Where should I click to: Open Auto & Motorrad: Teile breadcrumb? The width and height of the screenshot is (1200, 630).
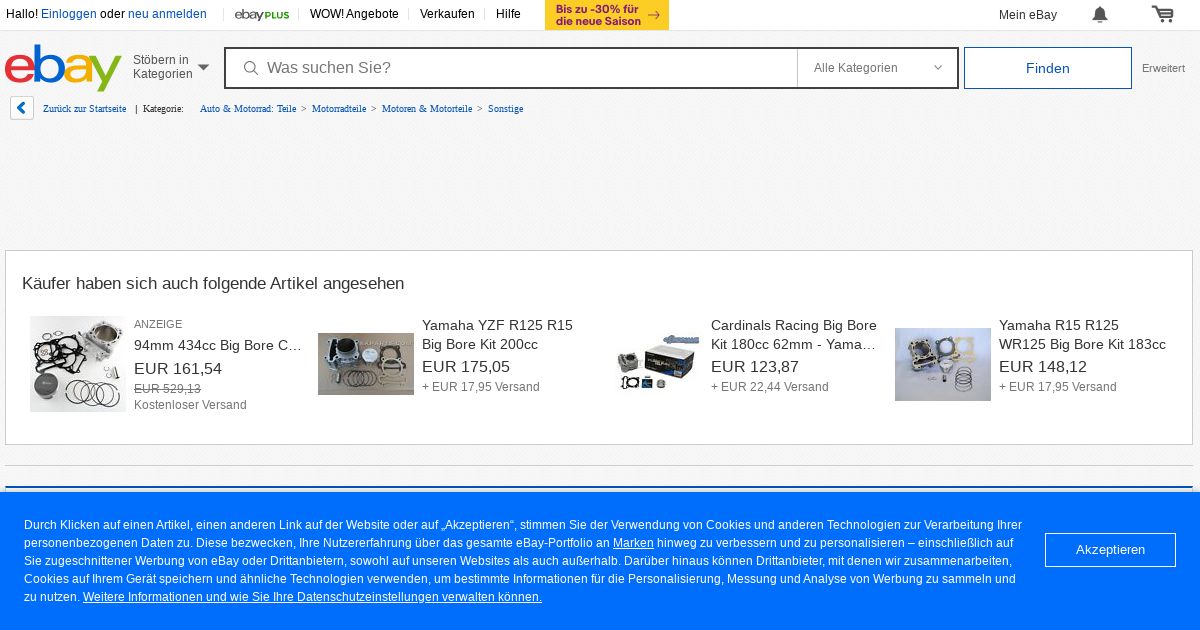[248, 108]
